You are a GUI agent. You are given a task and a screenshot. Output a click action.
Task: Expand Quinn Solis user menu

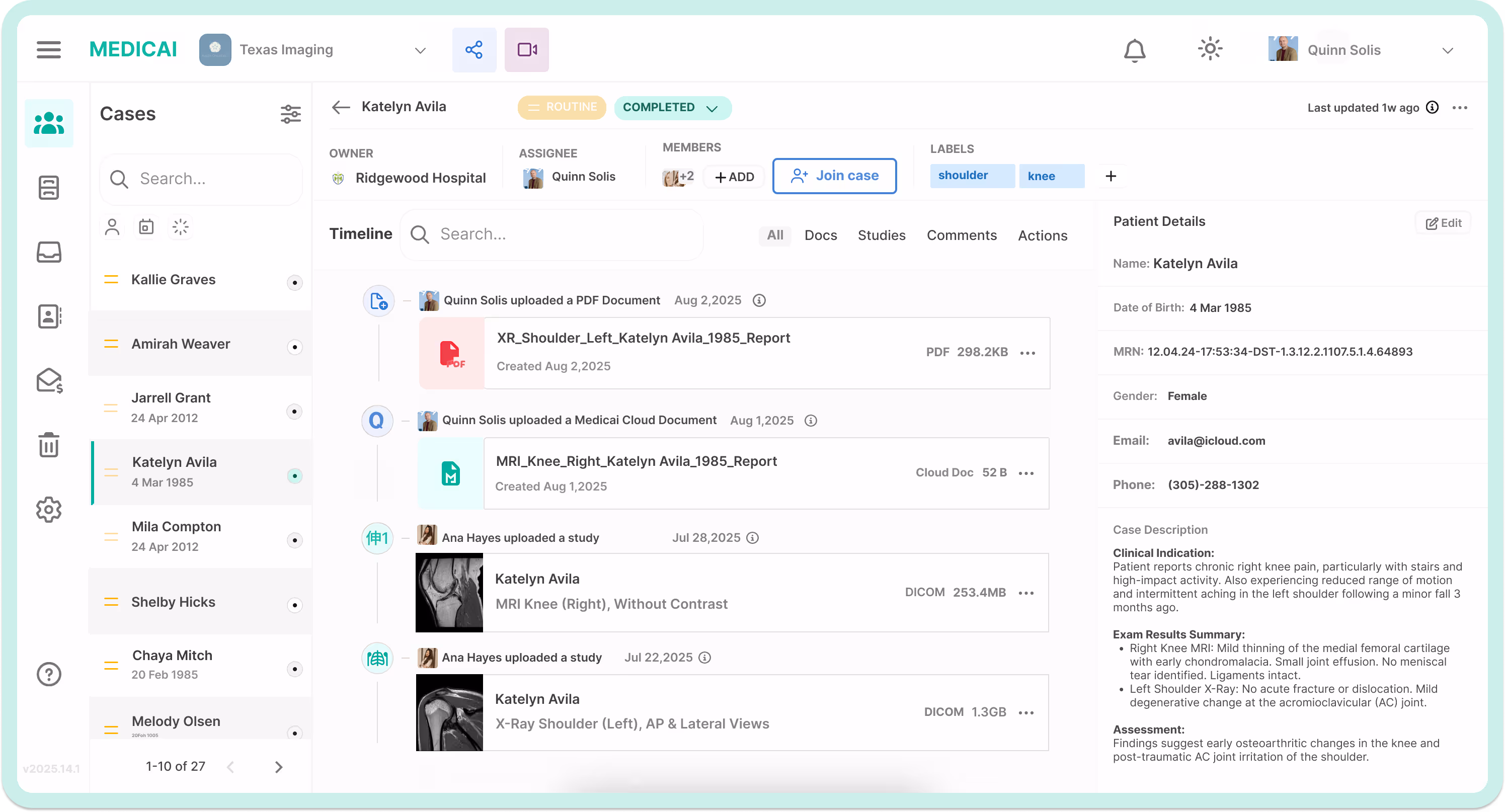point(1447,50)
